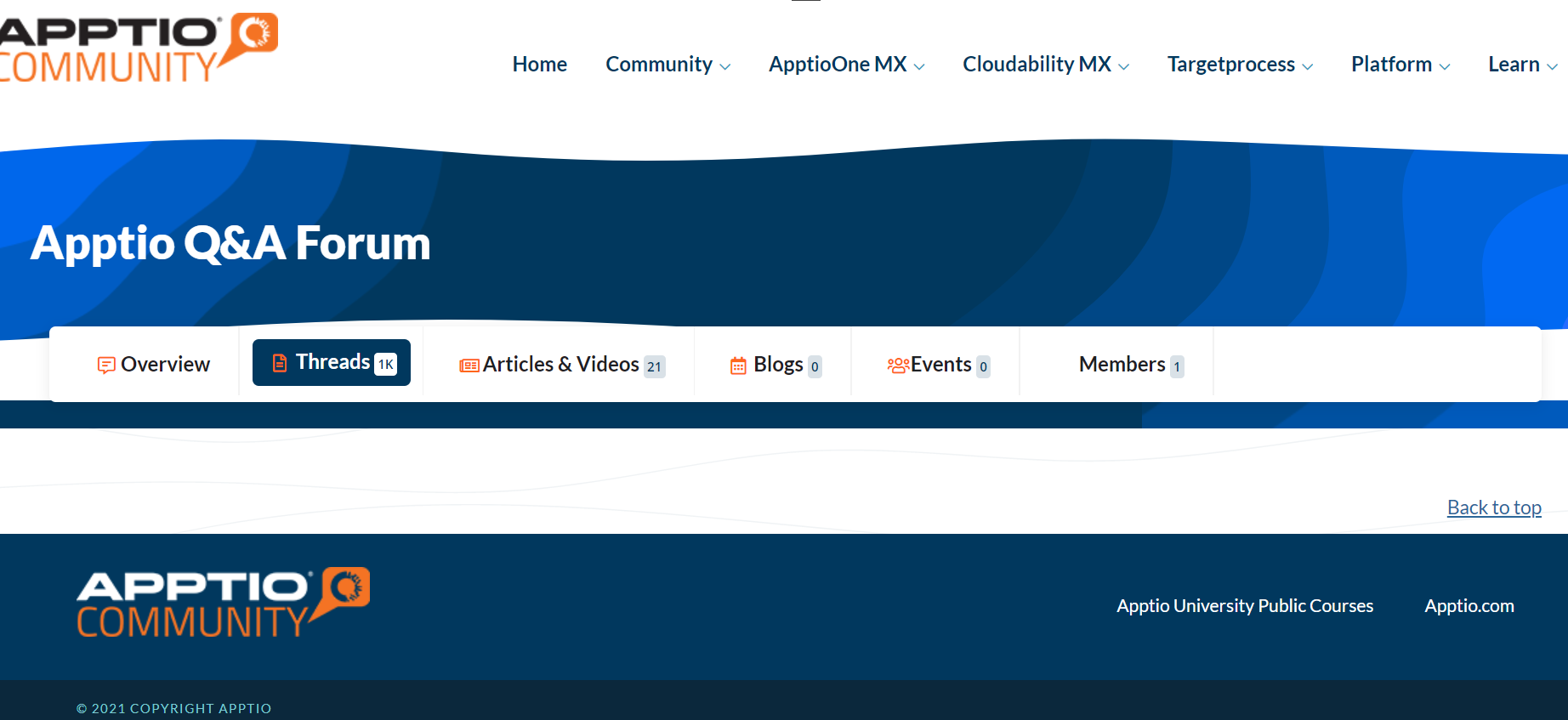The width and height of the screenshot is (1568, 720).
Task: Go to Home in navigation bar
Action: pos(540,64)
